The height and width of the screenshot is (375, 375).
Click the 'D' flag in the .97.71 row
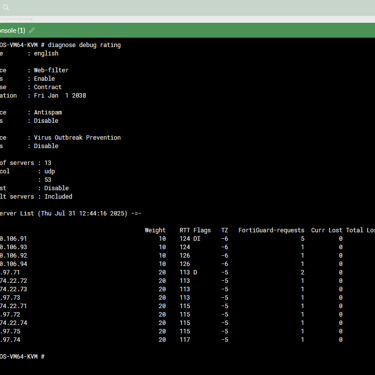click(195, 272)
